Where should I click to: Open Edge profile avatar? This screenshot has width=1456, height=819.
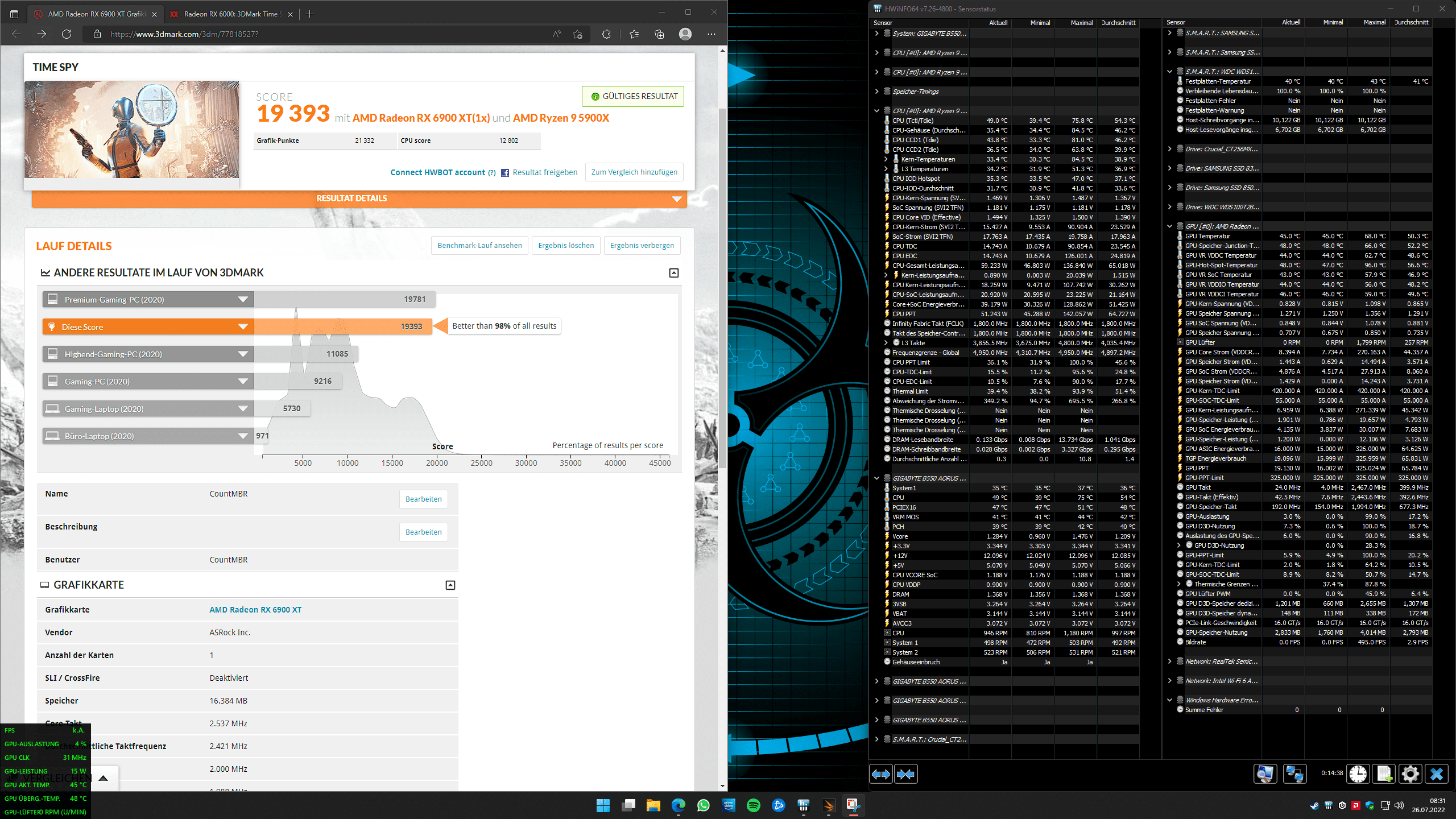point(685,34)
